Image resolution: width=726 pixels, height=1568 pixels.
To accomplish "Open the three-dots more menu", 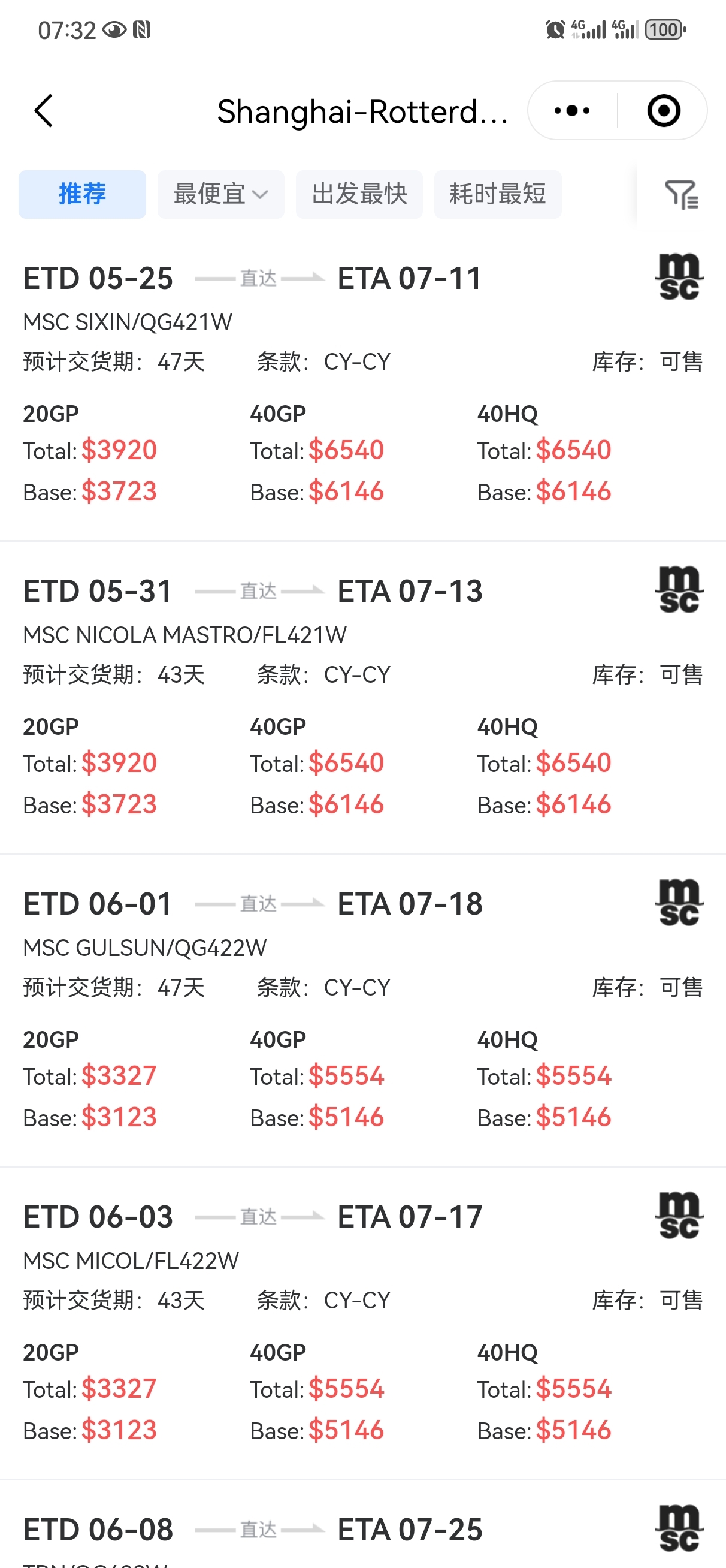I will pyautogui.click(x=572, y=111).
